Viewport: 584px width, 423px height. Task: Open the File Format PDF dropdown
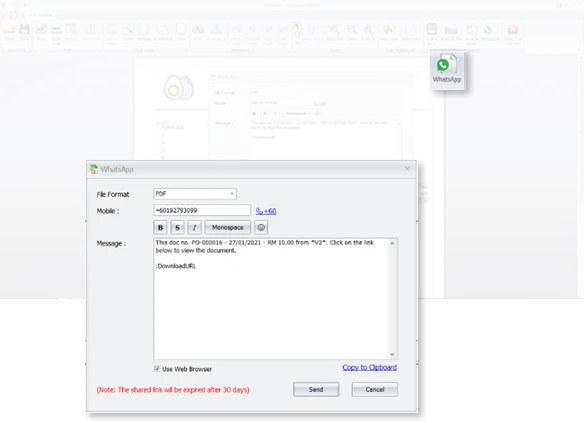[x=195, y=194]
